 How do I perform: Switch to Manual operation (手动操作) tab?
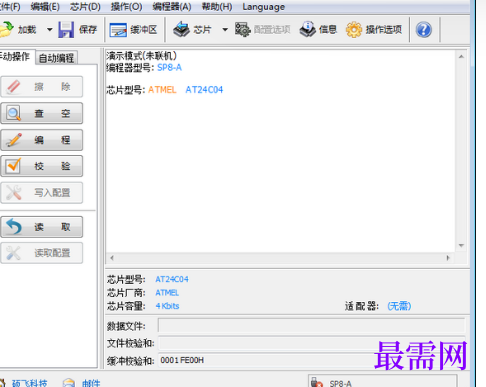coord(15,56)
